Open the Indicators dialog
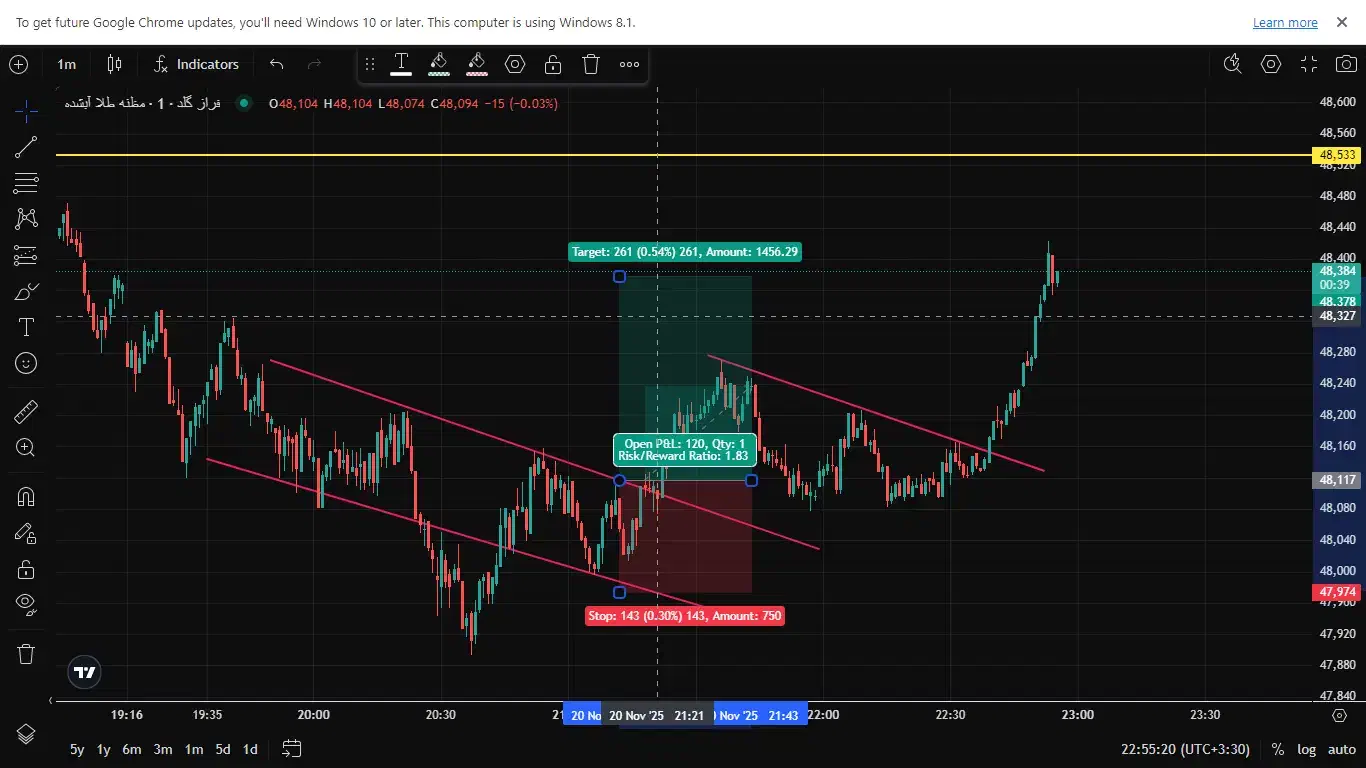Viewport: 1366px width, 768px height. (x=196, y=64)
